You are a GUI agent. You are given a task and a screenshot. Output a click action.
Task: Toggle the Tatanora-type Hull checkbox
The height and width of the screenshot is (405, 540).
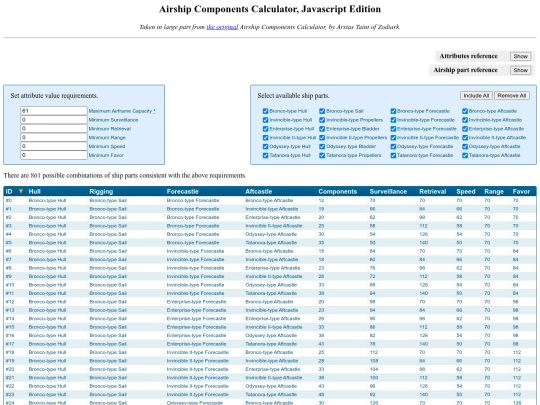click(265, 155)
